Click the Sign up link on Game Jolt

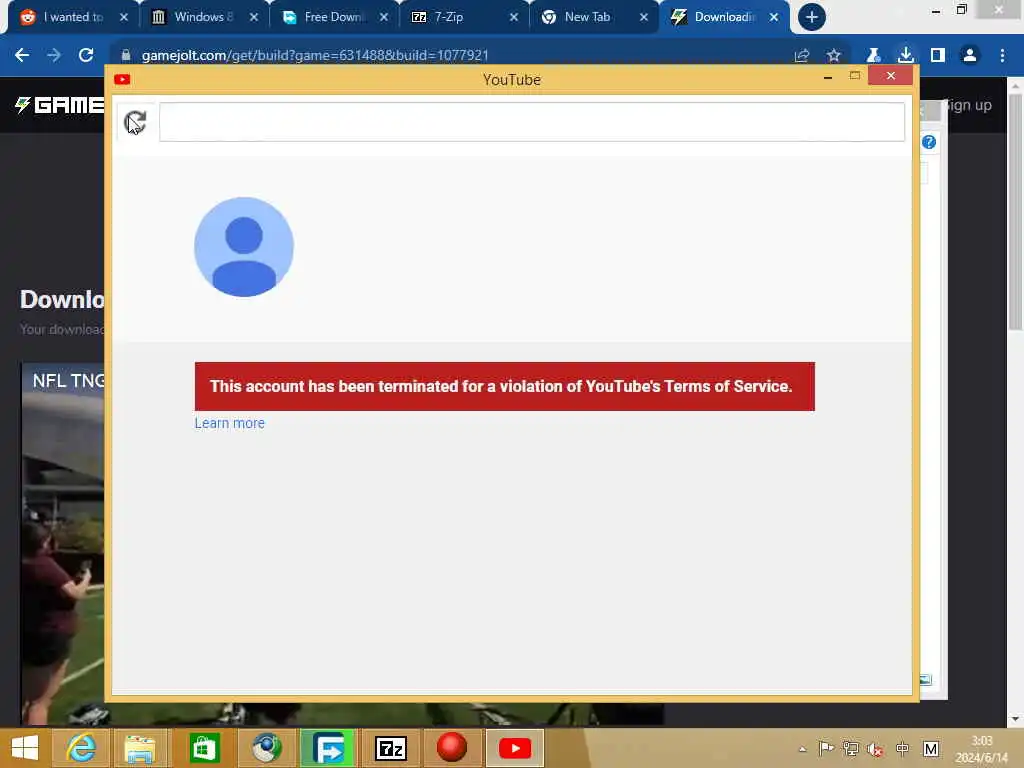(966, 105)
